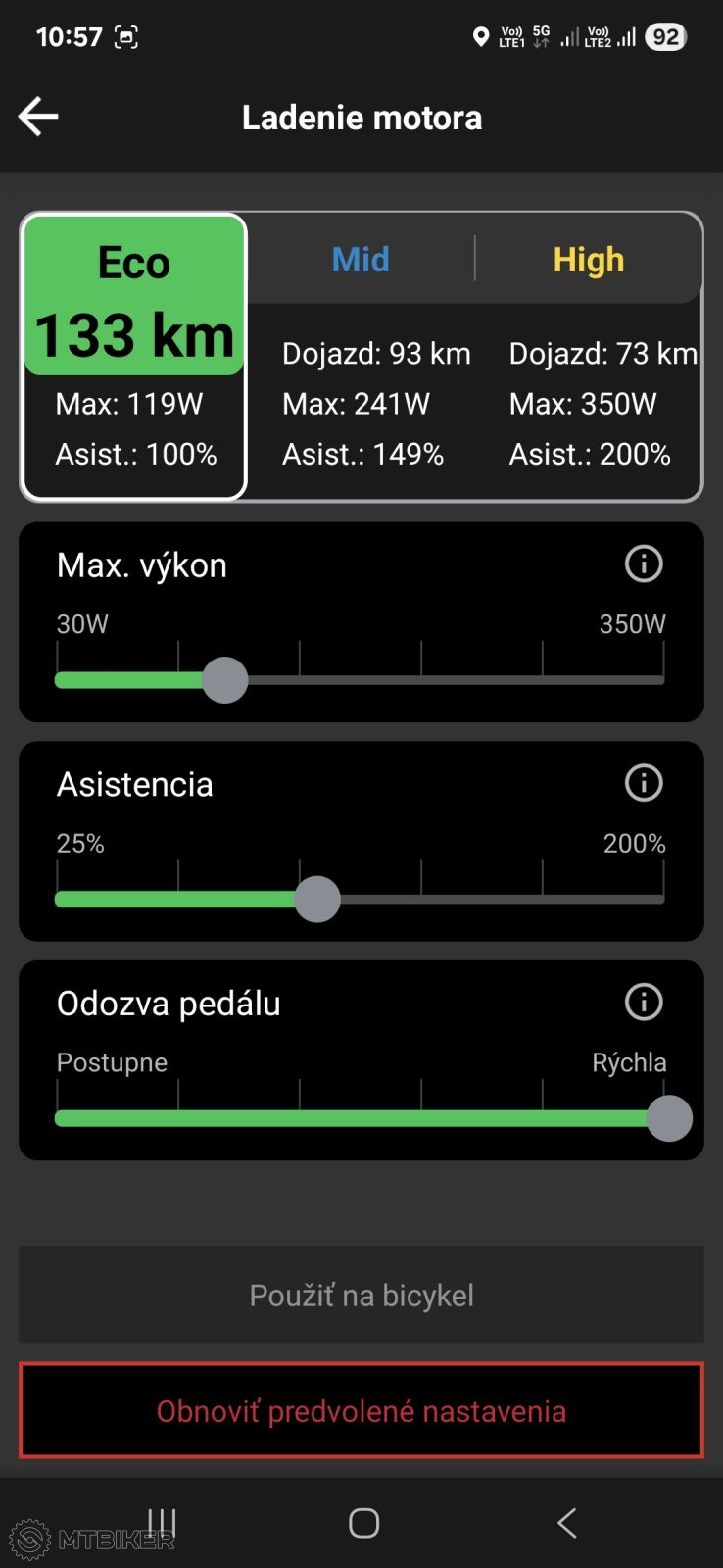The height and width of the screenshot is (1568, 723).
Task: Click the Odozva pedálu slider handle
Action: click(669, 1118)
